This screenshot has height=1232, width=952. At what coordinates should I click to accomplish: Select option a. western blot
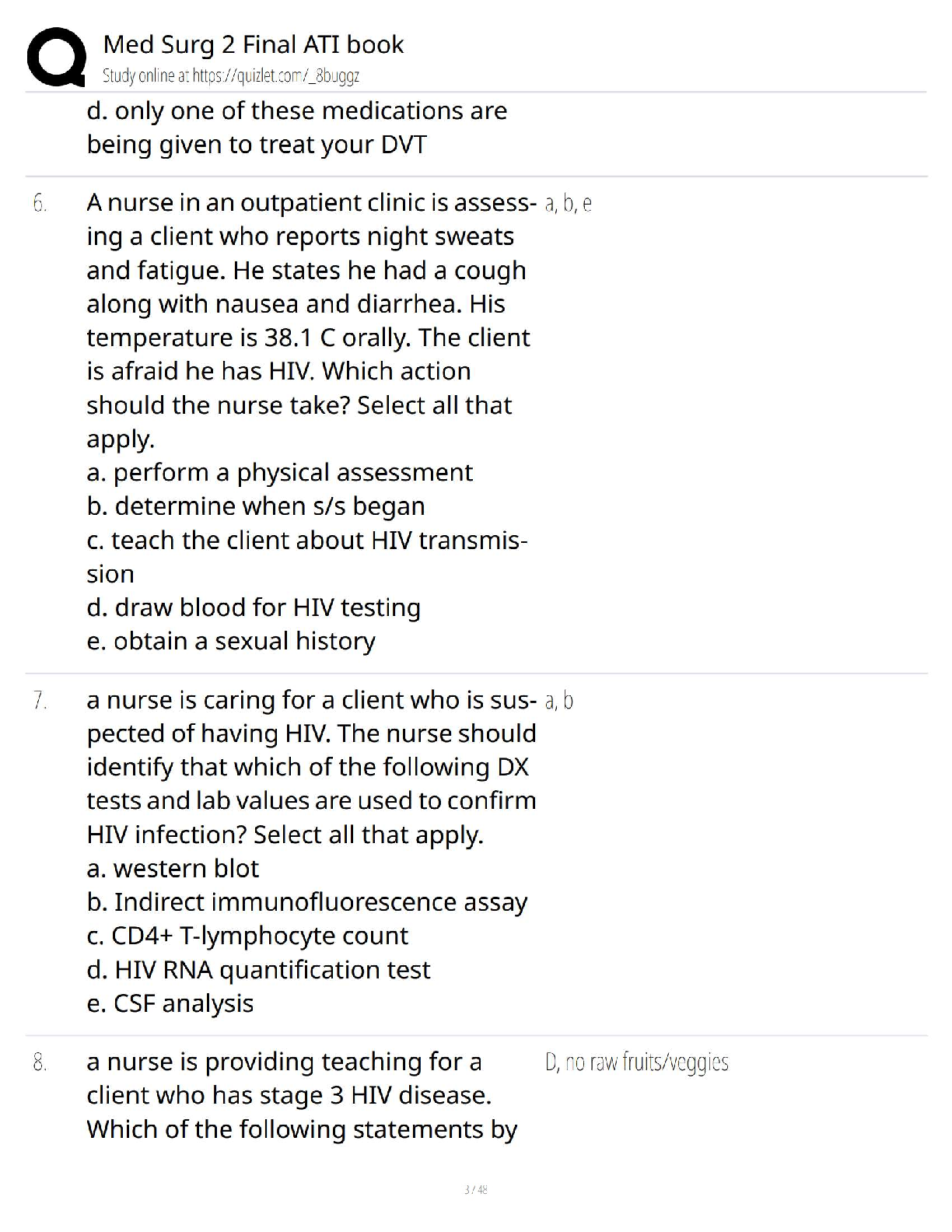click(x=173, y=868)
